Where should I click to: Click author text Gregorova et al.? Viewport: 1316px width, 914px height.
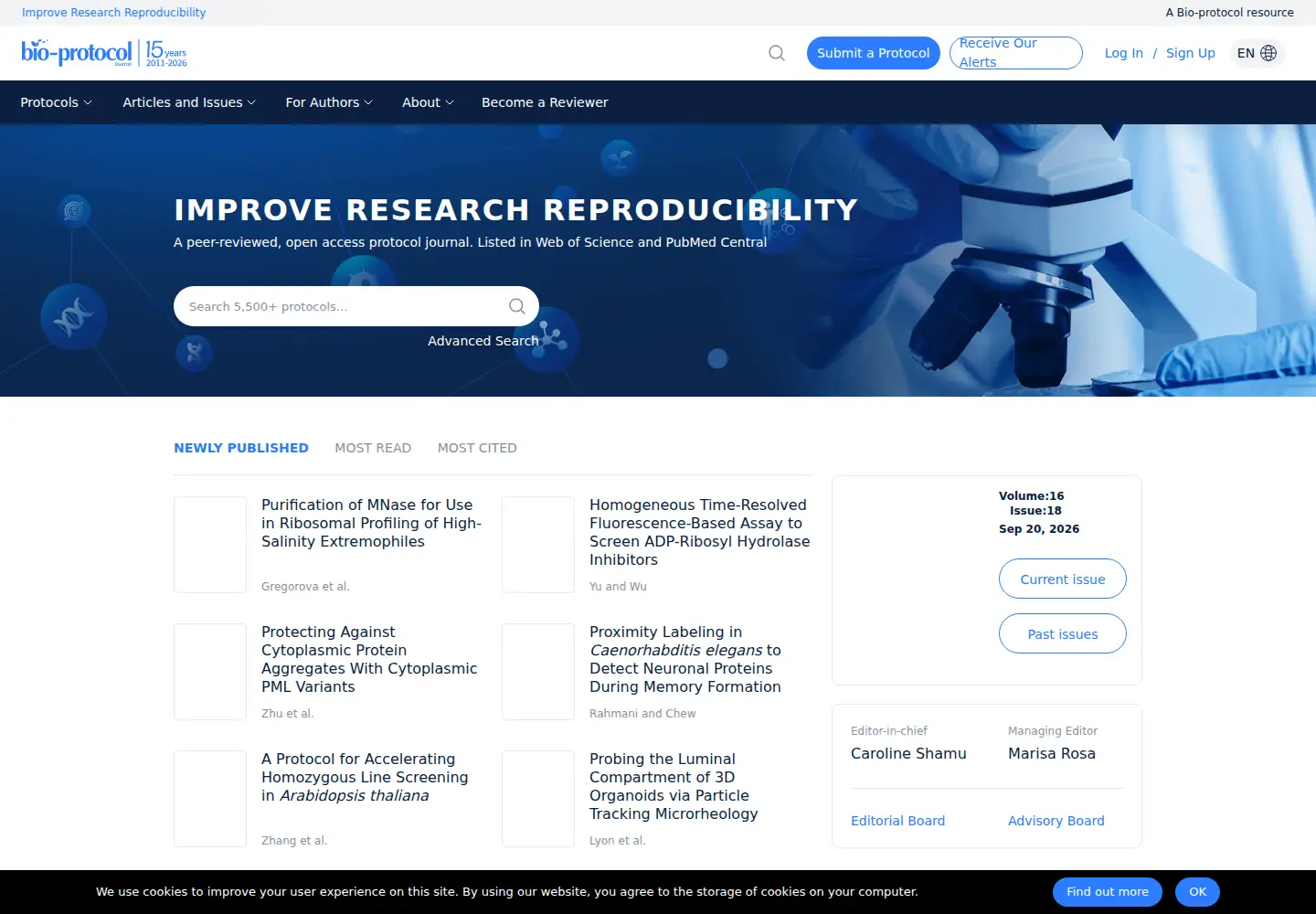pos(305,587)
